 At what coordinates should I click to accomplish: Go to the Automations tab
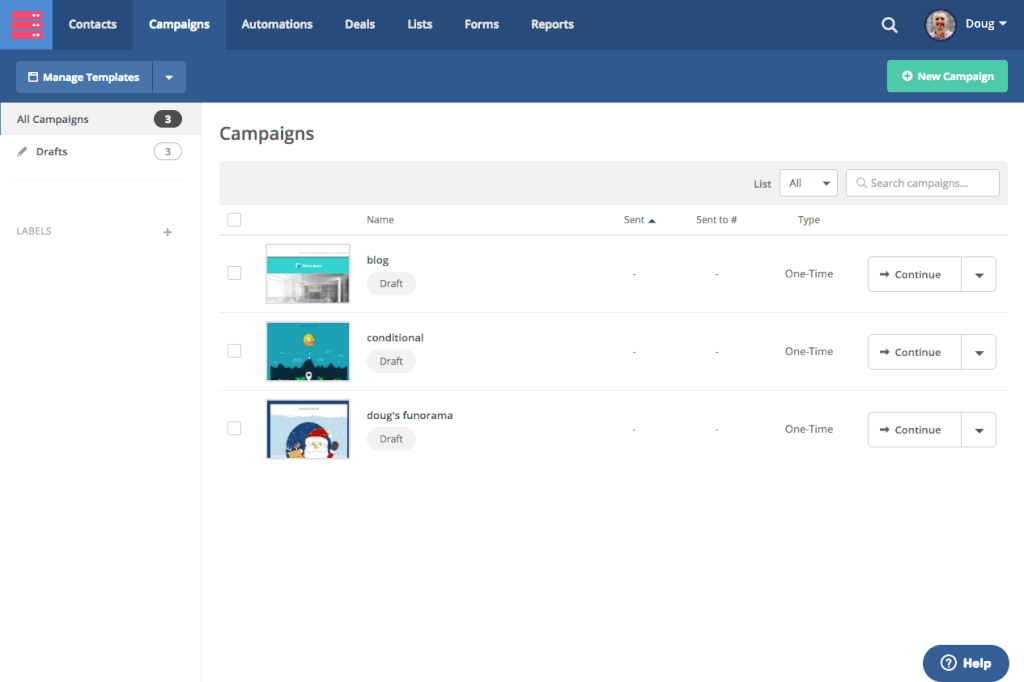pos(277,25)
